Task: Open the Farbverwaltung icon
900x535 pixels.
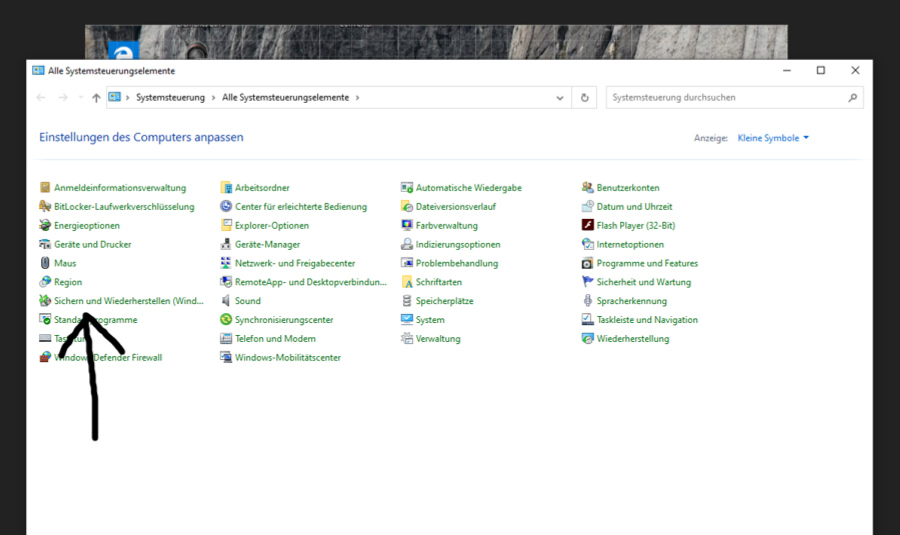Action: [407, 226]
